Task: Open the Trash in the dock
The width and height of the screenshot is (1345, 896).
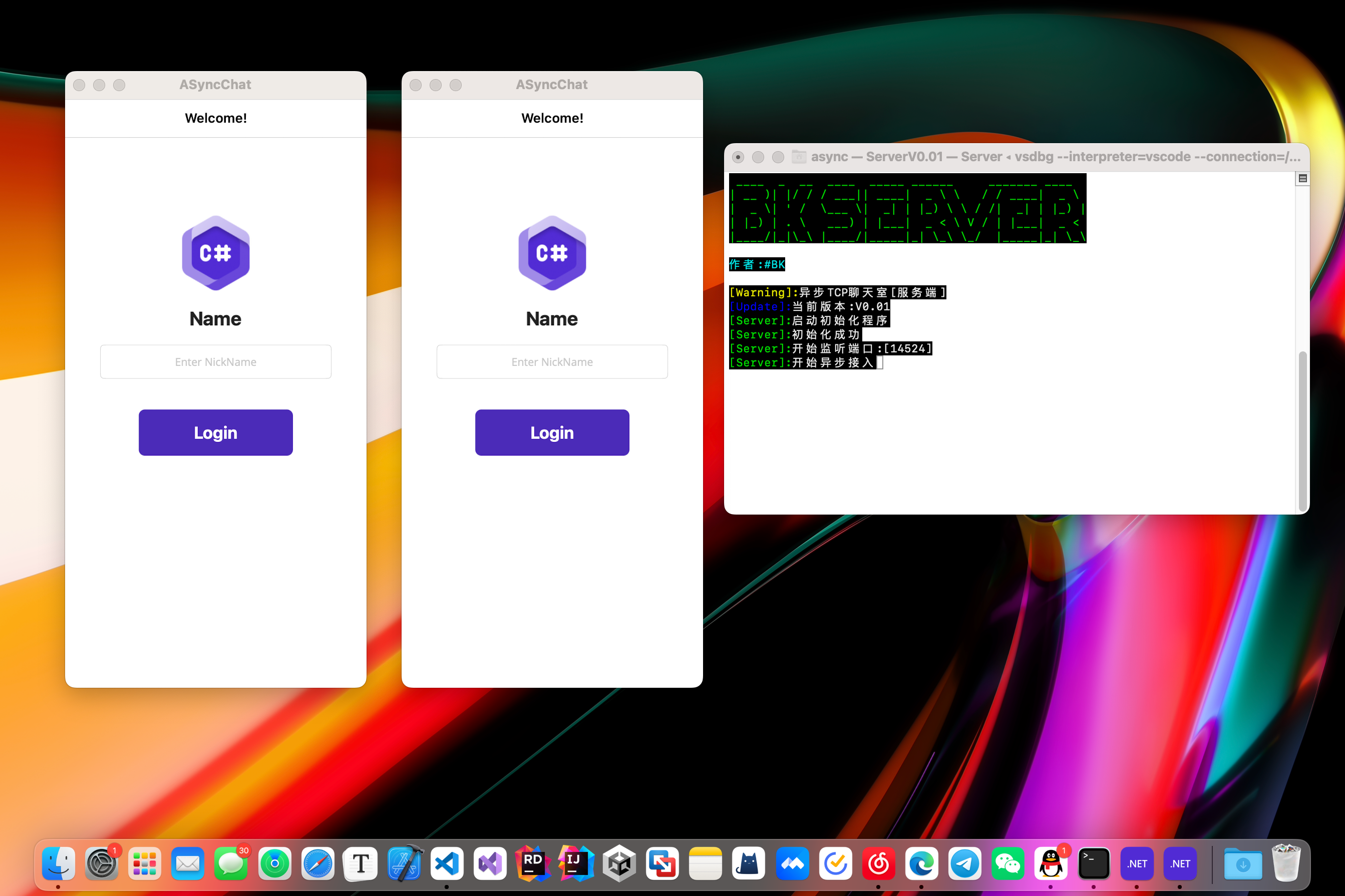Action: (1285, 863)
